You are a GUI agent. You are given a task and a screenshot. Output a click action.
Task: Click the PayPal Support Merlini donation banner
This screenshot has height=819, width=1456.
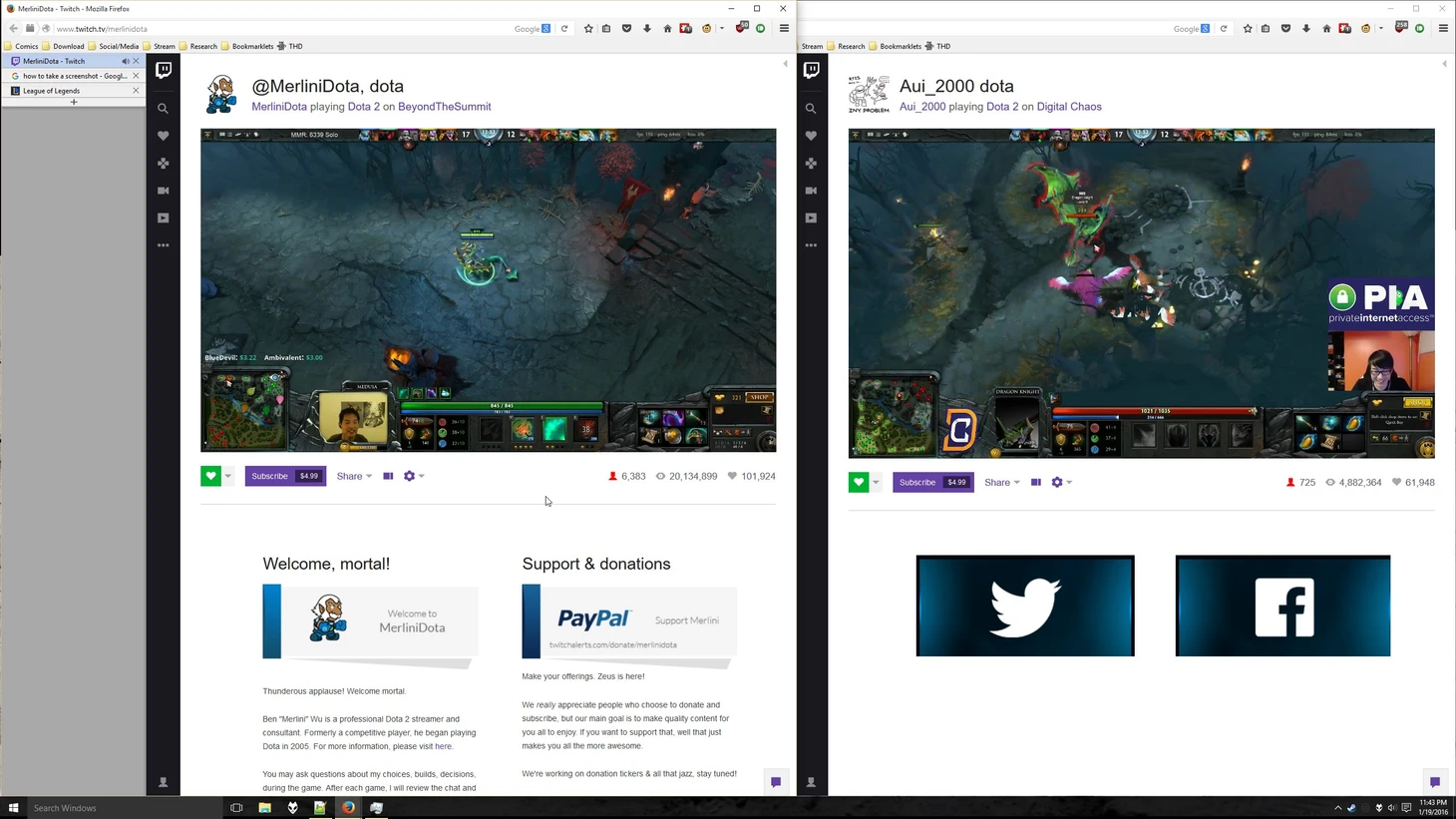[x=629, y=621]
